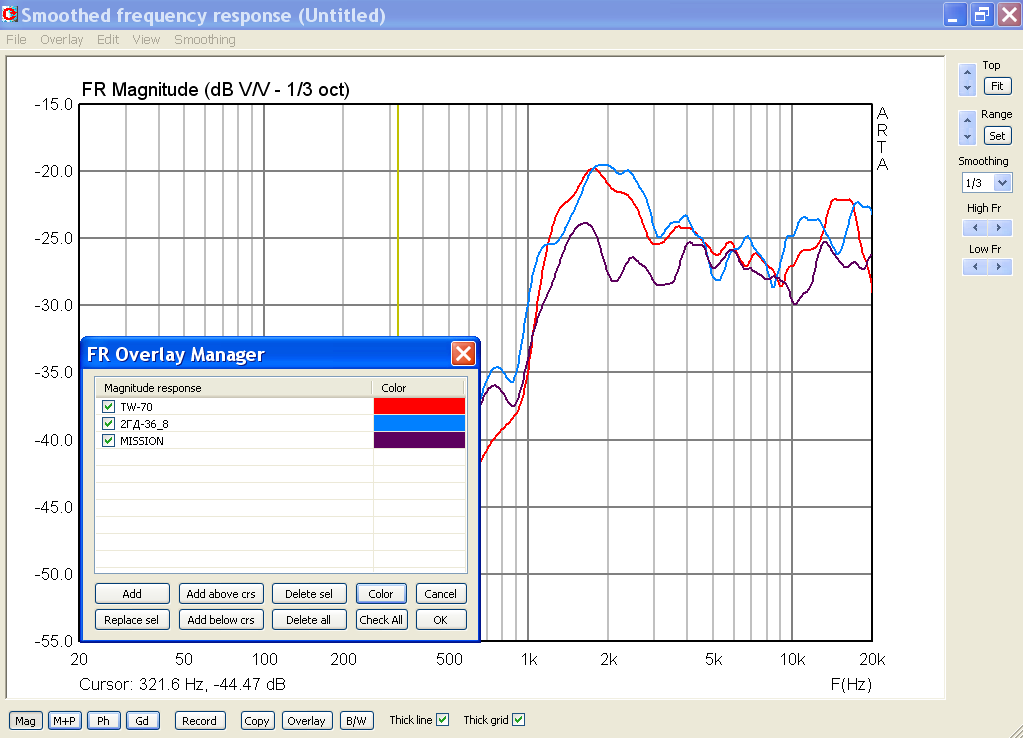Click Check All button
Screen dimensions: 1023x738
click(x=382, y=620)
